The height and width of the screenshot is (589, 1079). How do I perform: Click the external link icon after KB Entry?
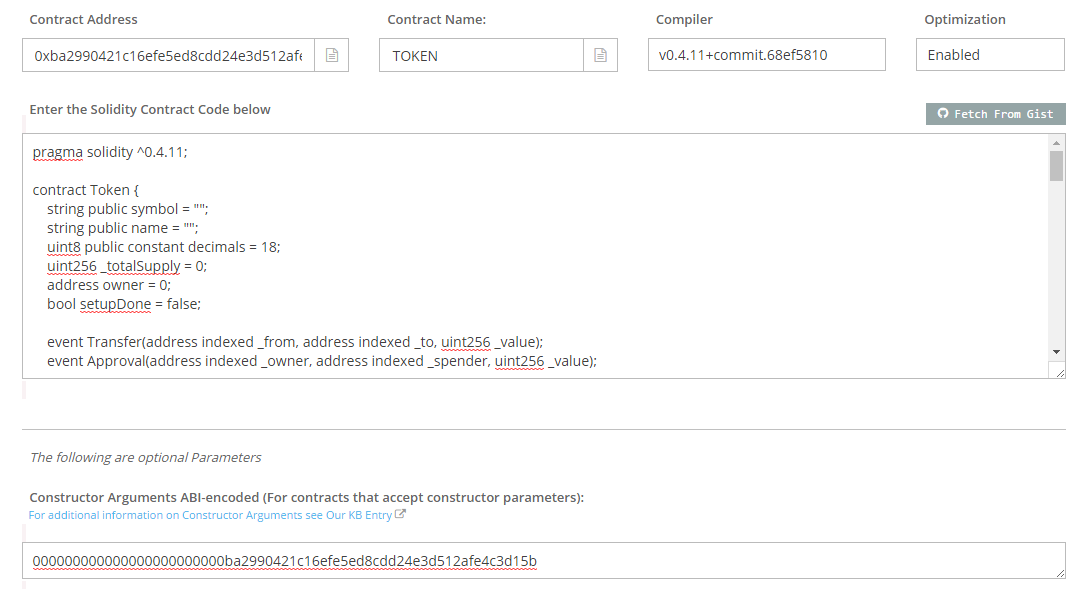(401, 515)
